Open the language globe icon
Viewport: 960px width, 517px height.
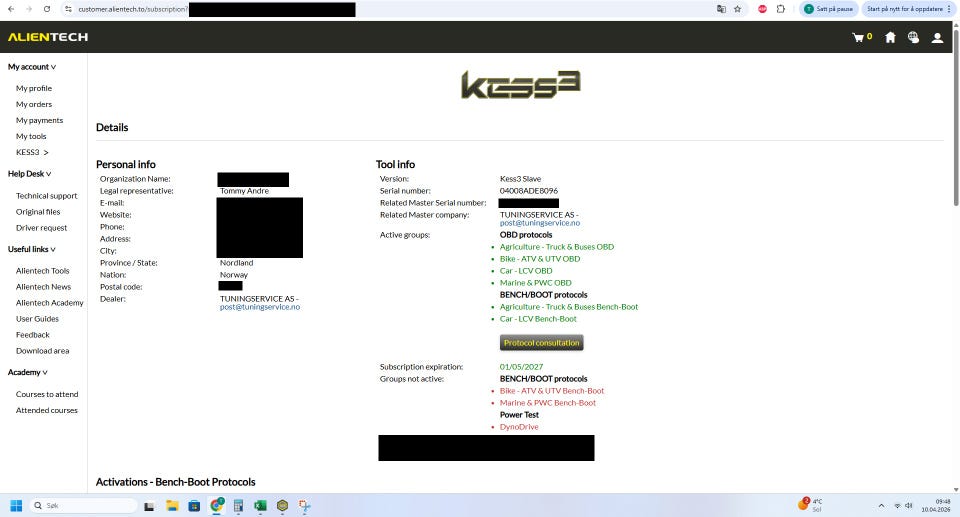[x=913, y=37]
